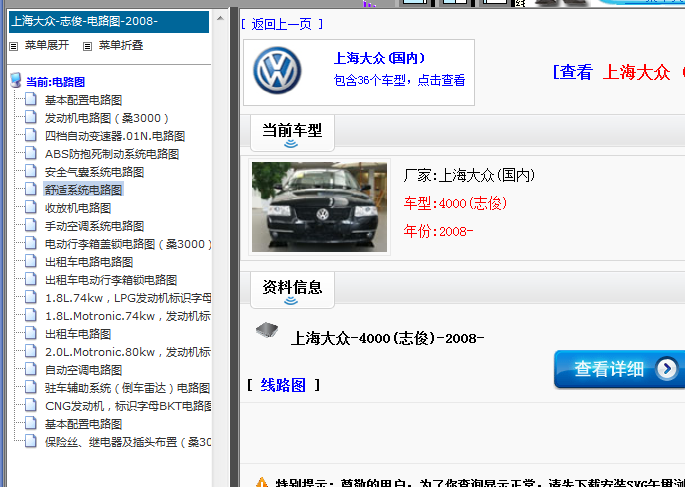
Task: Click document icon beside 发动机电路图
Action: pos(31,117)
